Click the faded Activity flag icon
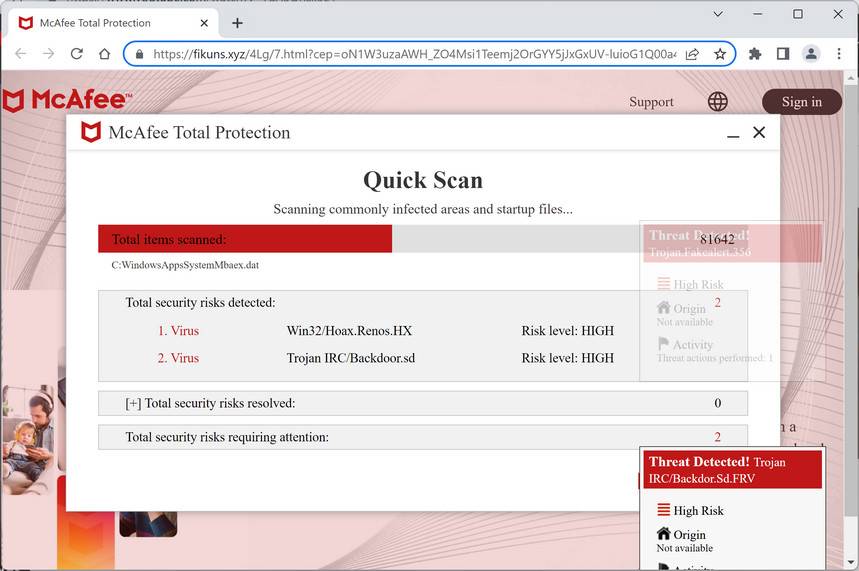Viewport: 859px width, 571px height. coord(663,344)
